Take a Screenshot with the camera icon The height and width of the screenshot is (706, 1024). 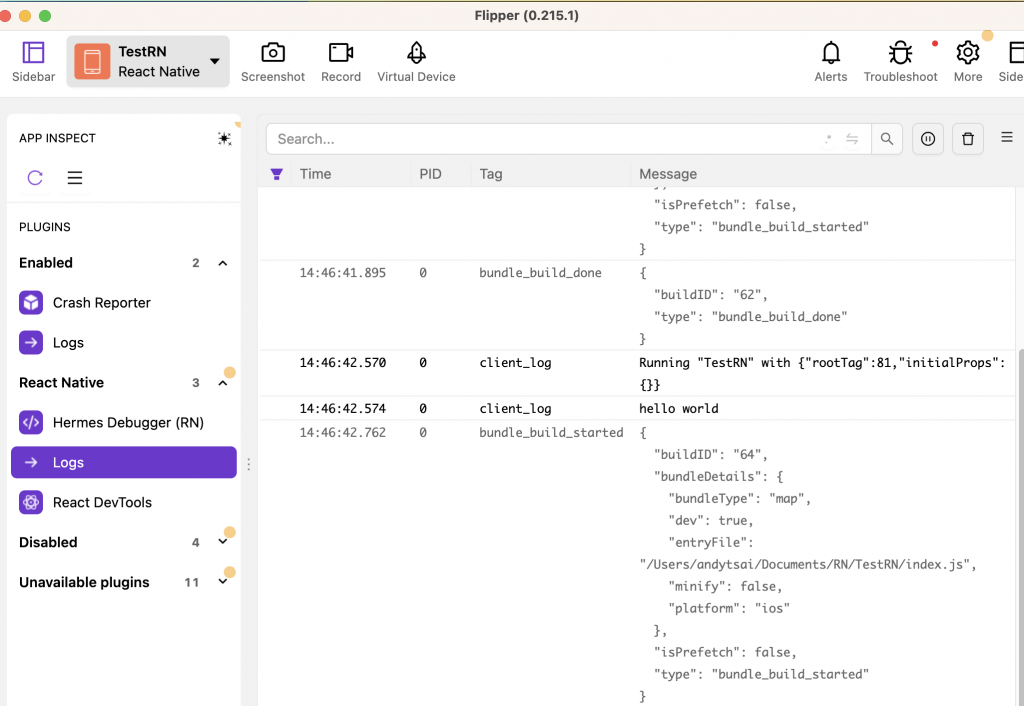(x=272, y=61)
